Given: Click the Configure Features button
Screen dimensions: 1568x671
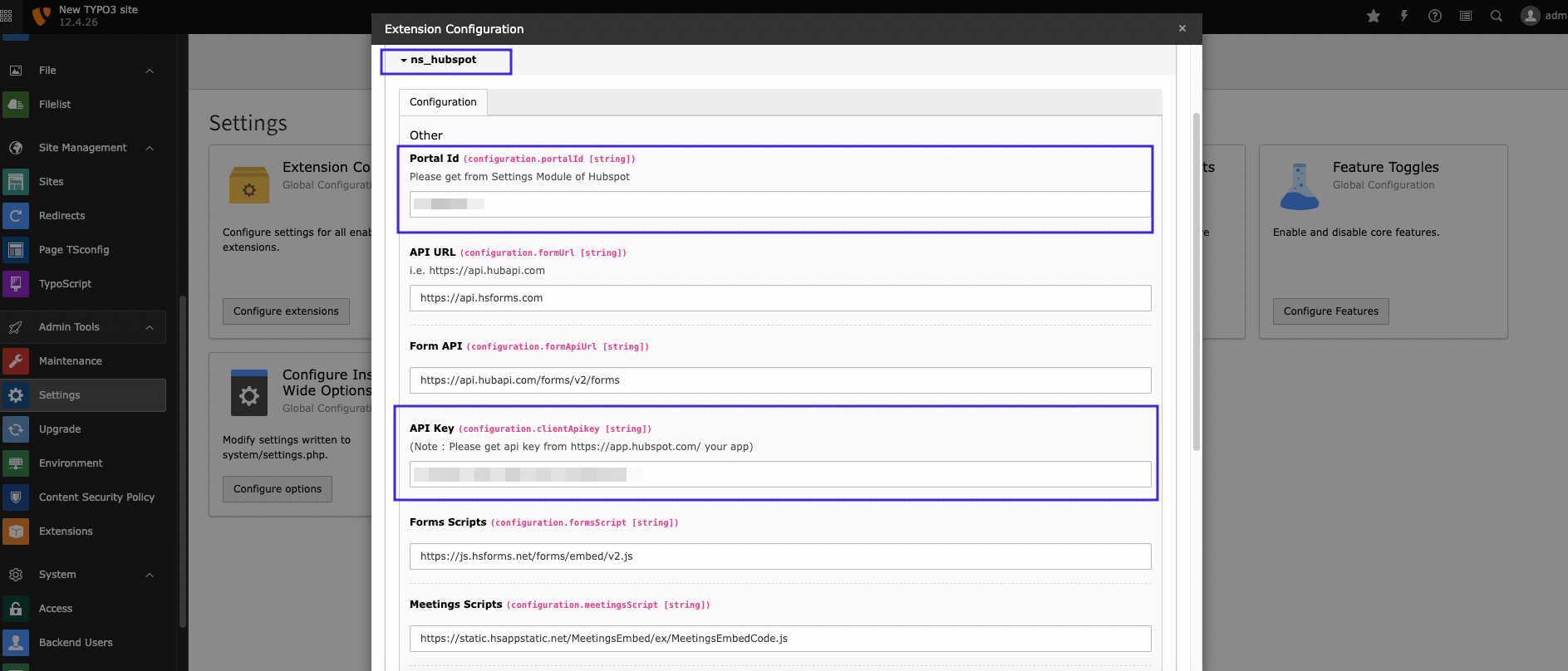Looking at the screenshot, I should 1330,311.
